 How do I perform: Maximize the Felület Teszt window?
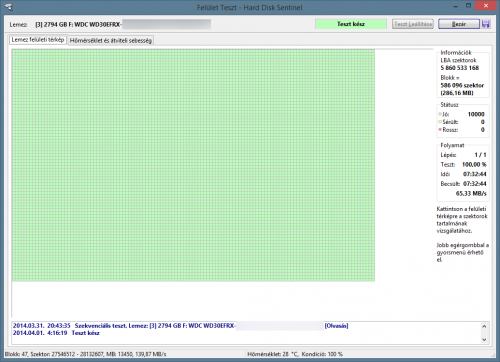tap(468, 6)
